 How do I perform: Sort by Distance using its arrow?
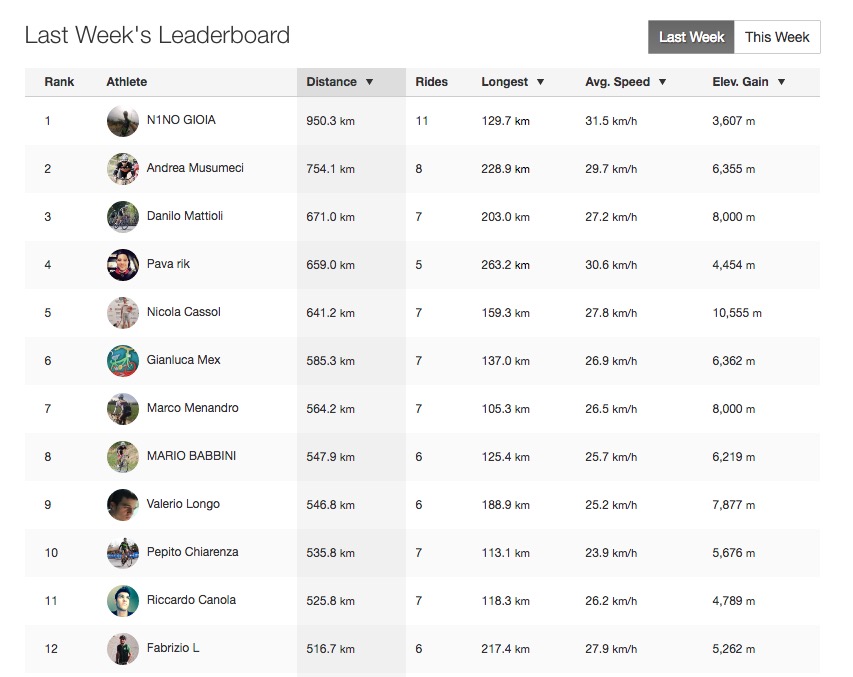point(369,82)
